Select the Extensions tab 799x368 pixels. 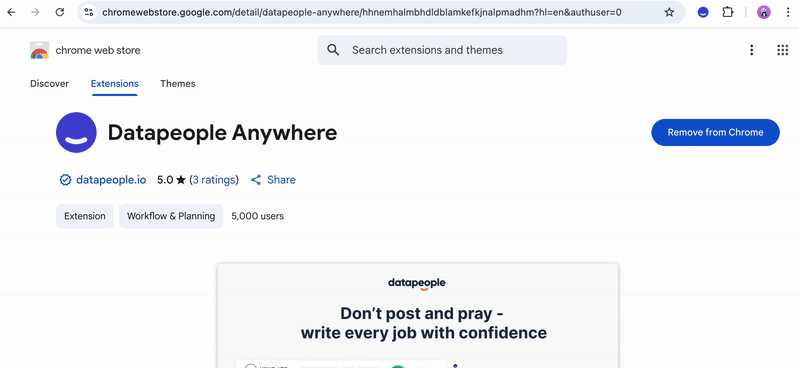click(115, 84)
